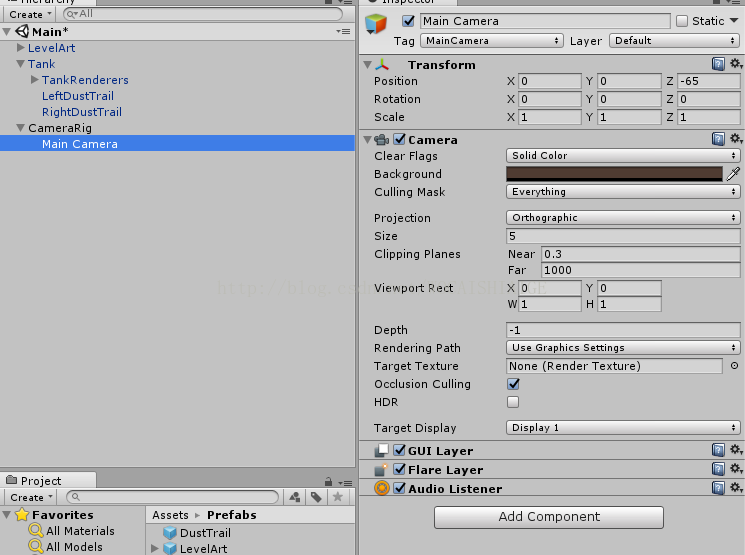
Task: Open Transform component gear settings menu
Action: point(736,64)
